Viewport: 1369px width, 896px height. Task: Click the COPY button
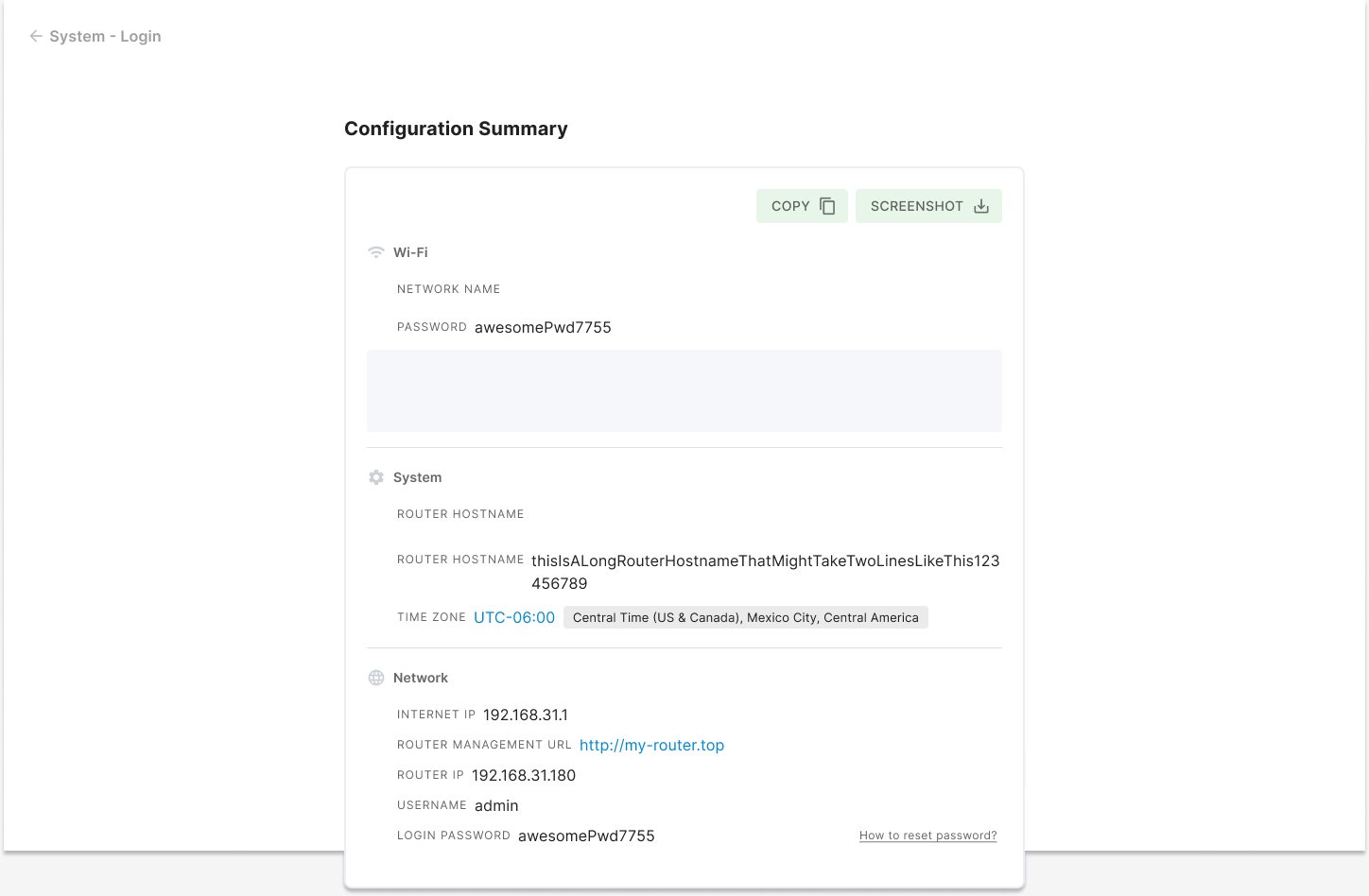[x=802, y=206]
